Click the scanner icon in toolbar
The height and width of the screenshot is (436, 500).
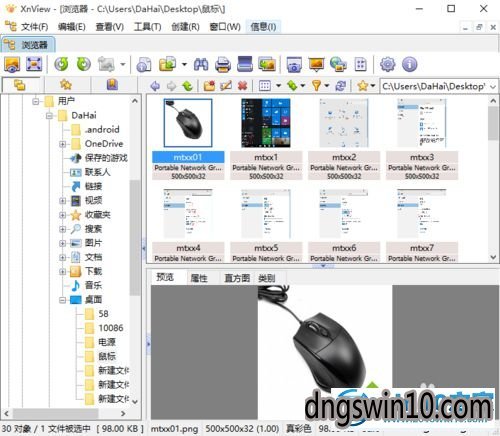245,64
